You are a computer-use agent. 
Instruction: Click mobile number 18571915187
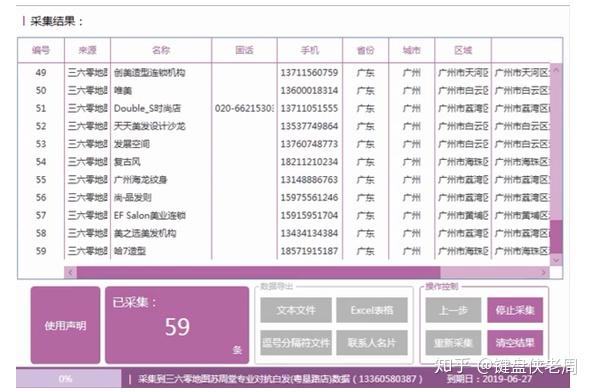tap(309, 251)
